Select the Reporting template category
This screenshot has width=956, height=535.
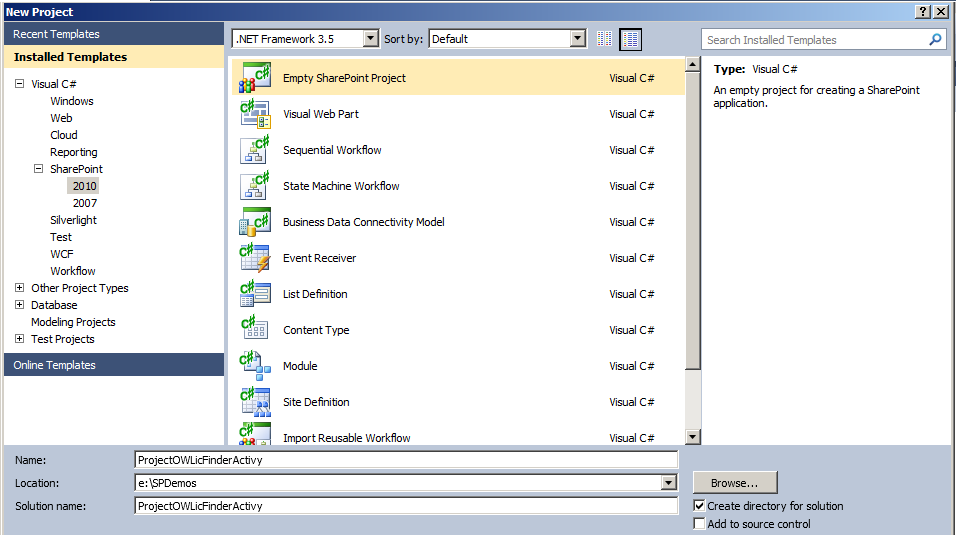74,152
